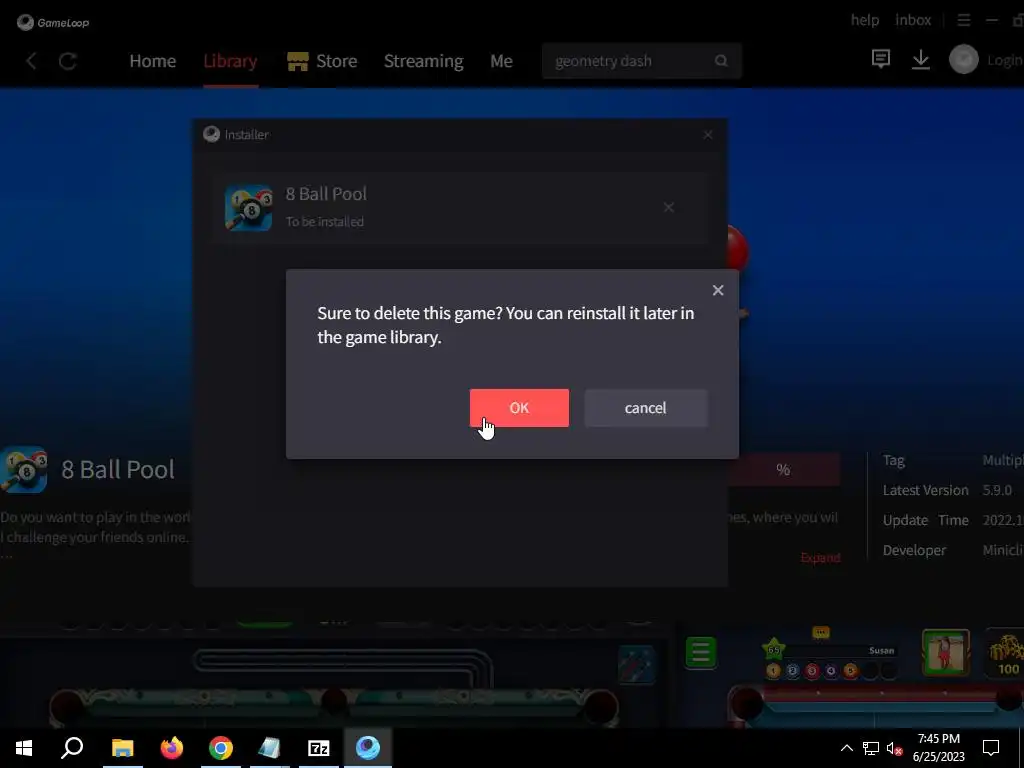Click the Login link
The width and height of the screenshot is (1024, 768).
tap(1004, 60)
